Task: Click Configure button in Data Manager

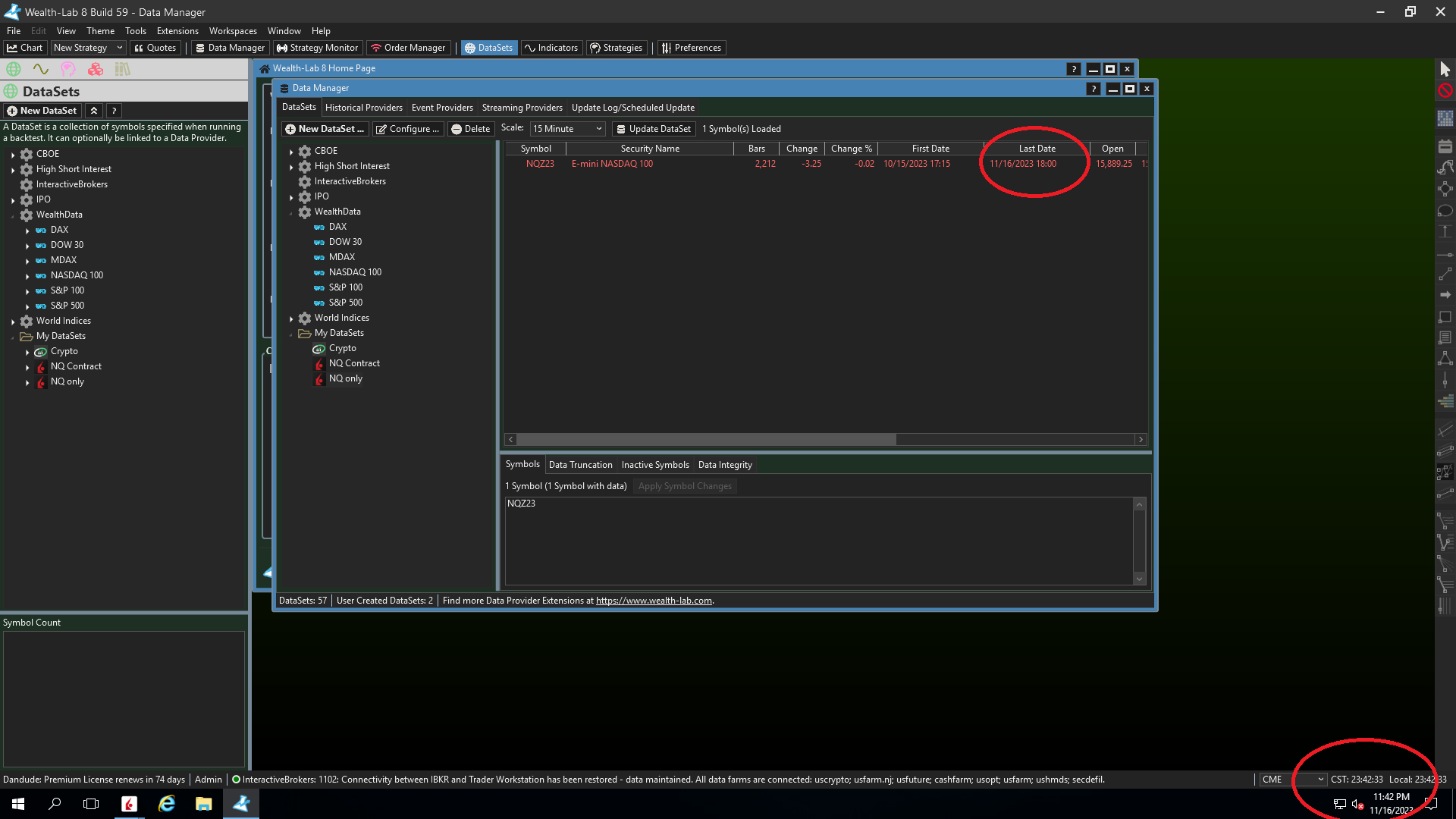Action: click(407, 129)
